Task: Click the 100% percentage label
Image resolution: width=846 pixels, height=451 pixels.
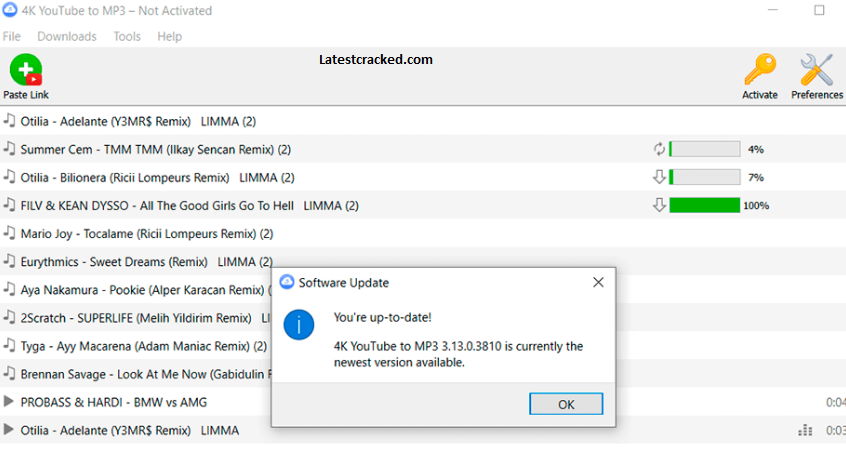Action: coord(756,206)
